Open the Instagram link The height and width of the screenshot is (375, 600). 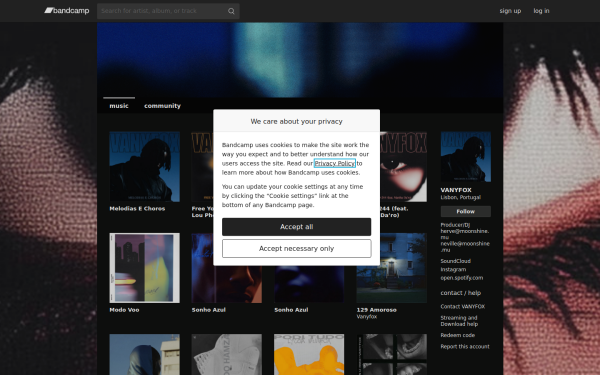(x=453, y=269)
